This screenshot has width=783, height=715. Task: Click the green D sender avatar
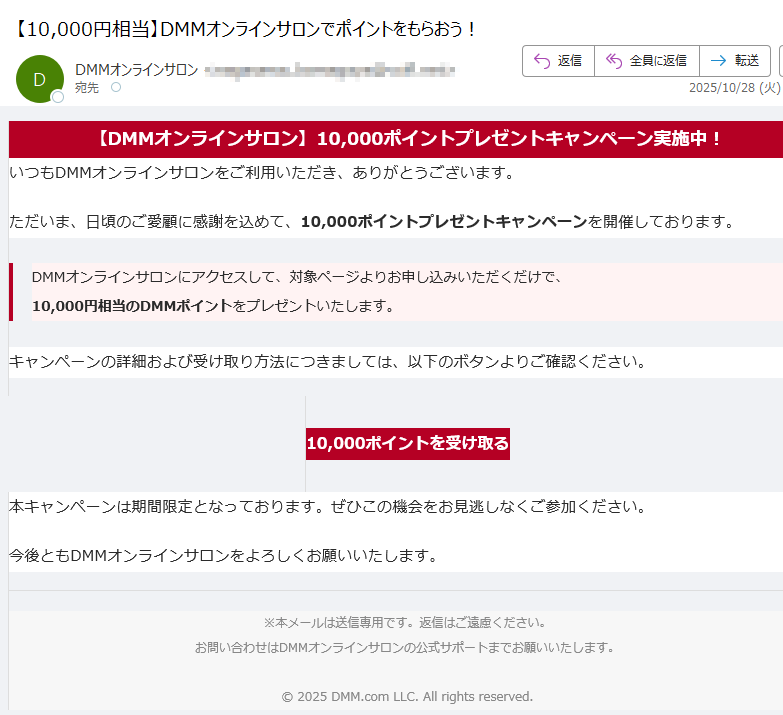tap(39, 79)
